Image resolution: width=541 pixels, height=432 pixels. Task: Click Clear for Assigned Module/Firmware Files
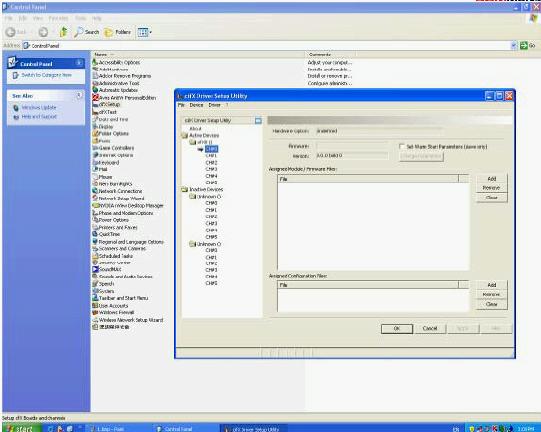492,197
